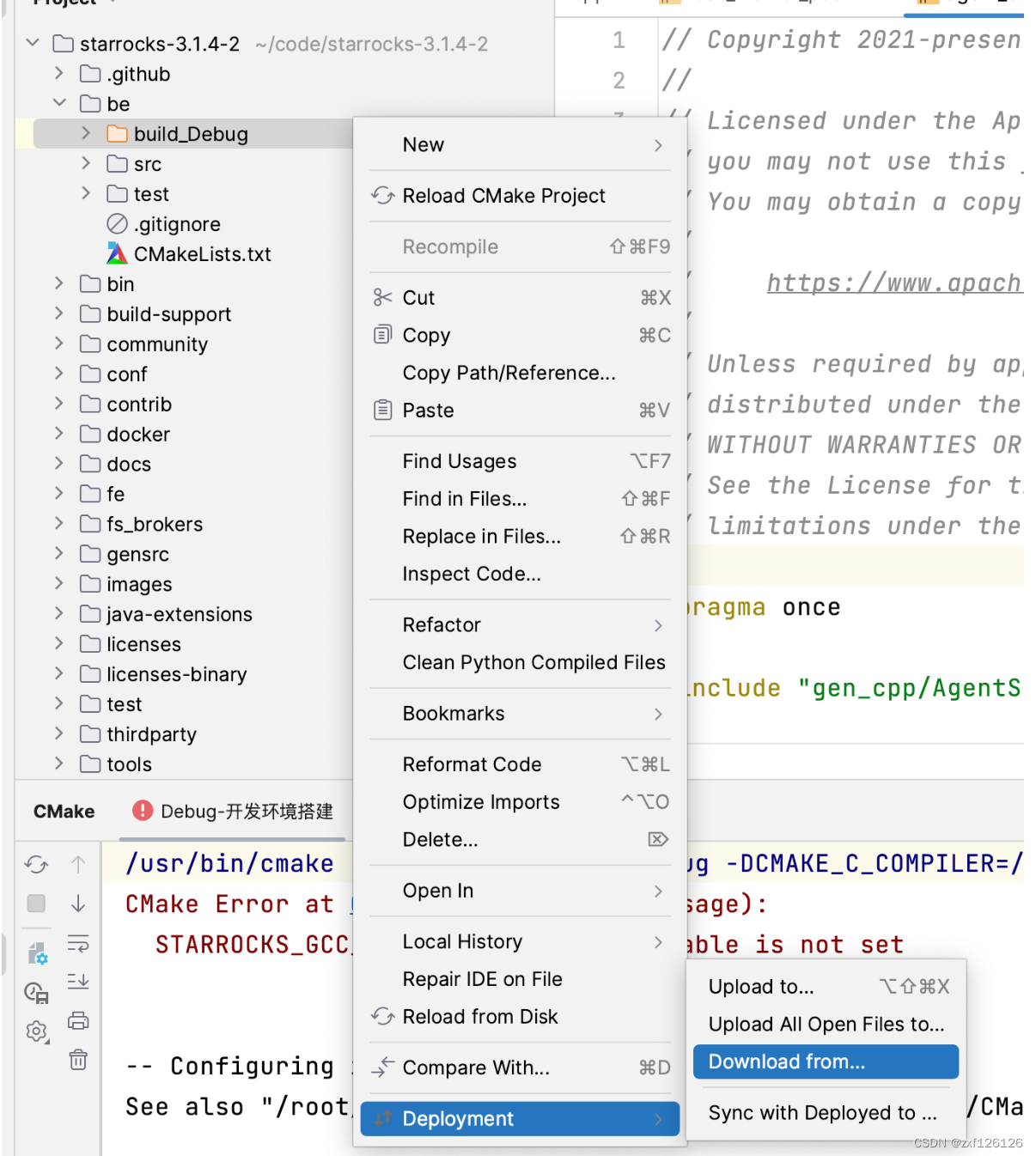
Task: Choose Upload to... in Deployment submenu
Action: click(826, 986)
